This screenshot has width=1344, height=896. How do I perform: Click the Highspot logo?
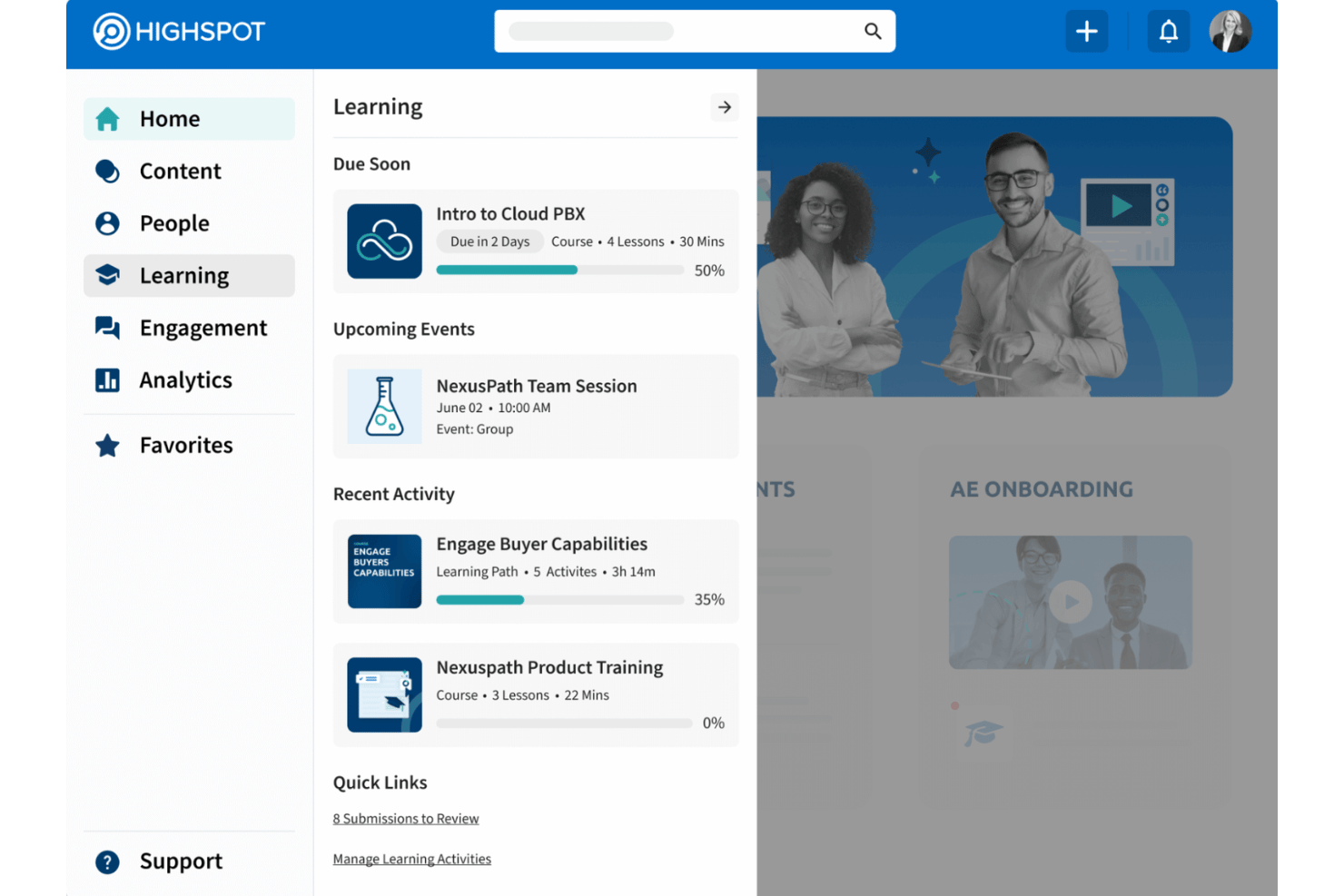179,31
